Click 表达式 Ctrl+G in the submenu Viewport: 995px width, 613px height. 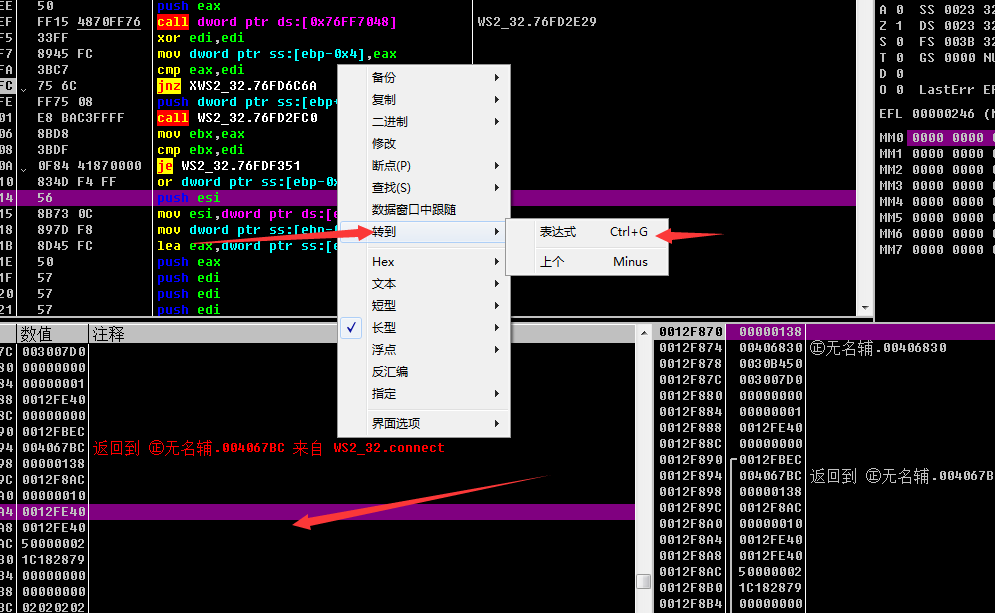click(x=593, y=232)
